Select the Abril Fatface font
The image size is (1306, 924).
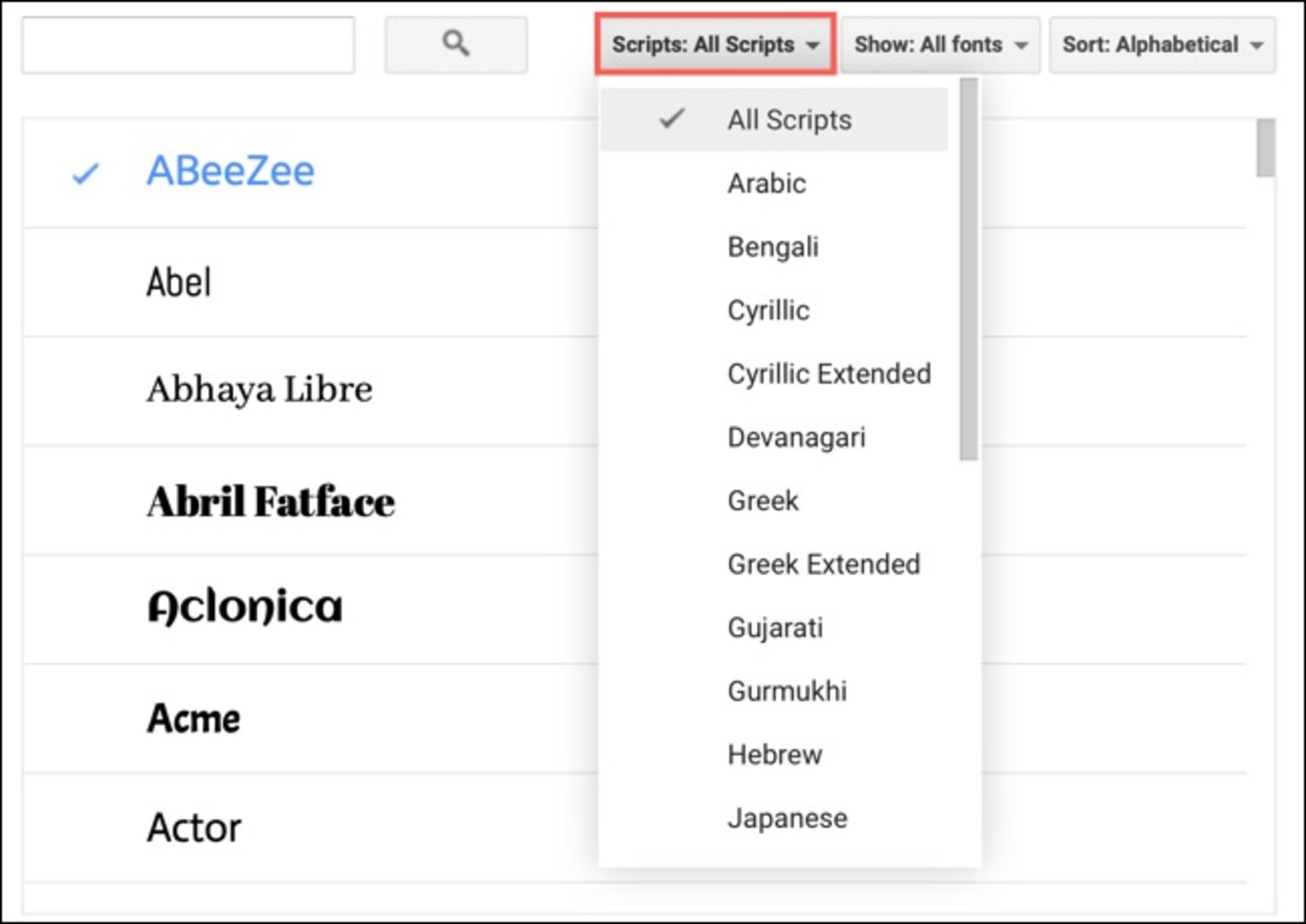[x=271, y=501]
